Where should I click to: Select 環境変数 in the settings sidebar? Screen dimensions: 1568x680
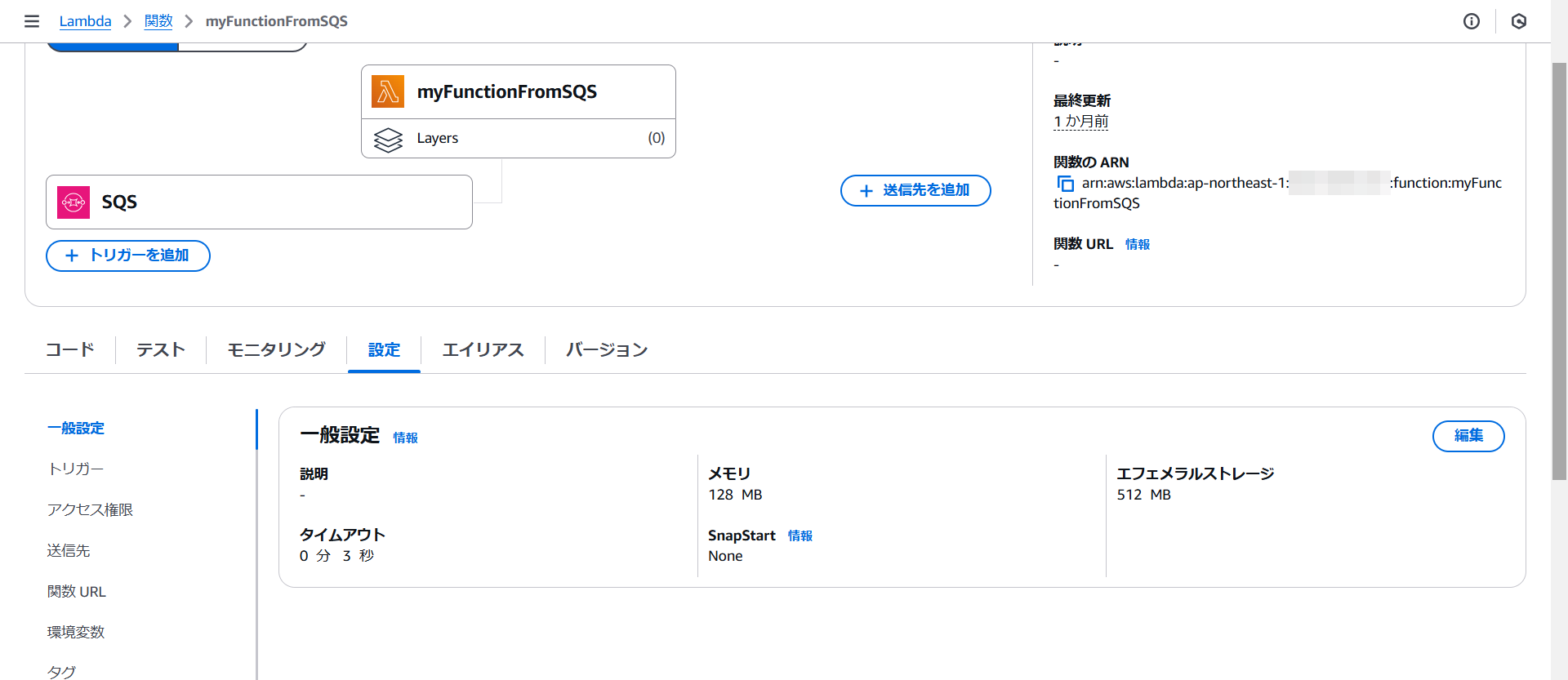(x=76, y=632)
